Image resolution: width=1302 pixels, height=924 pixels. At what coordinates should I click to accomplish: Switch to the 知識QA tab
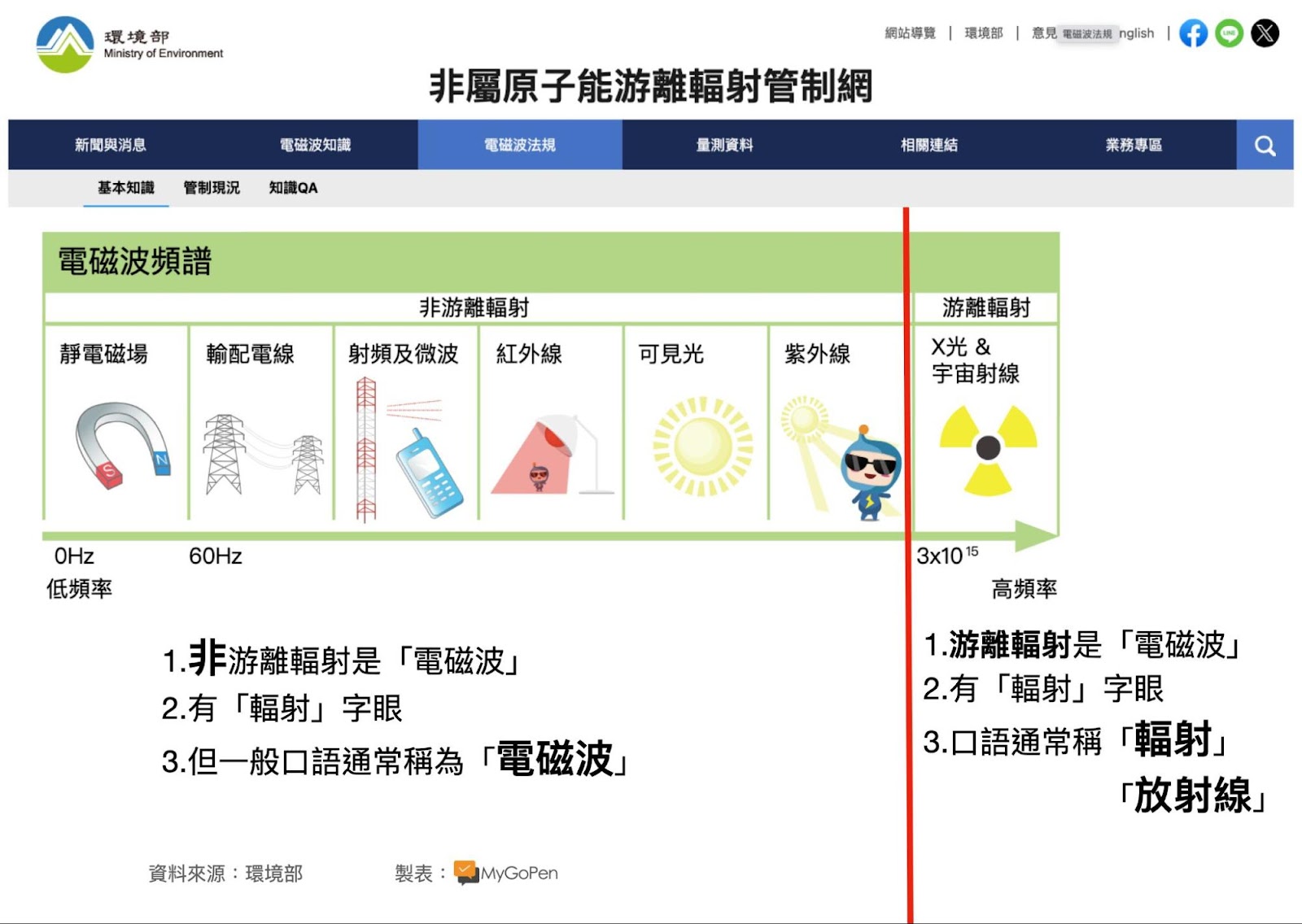tap(293, 188)
